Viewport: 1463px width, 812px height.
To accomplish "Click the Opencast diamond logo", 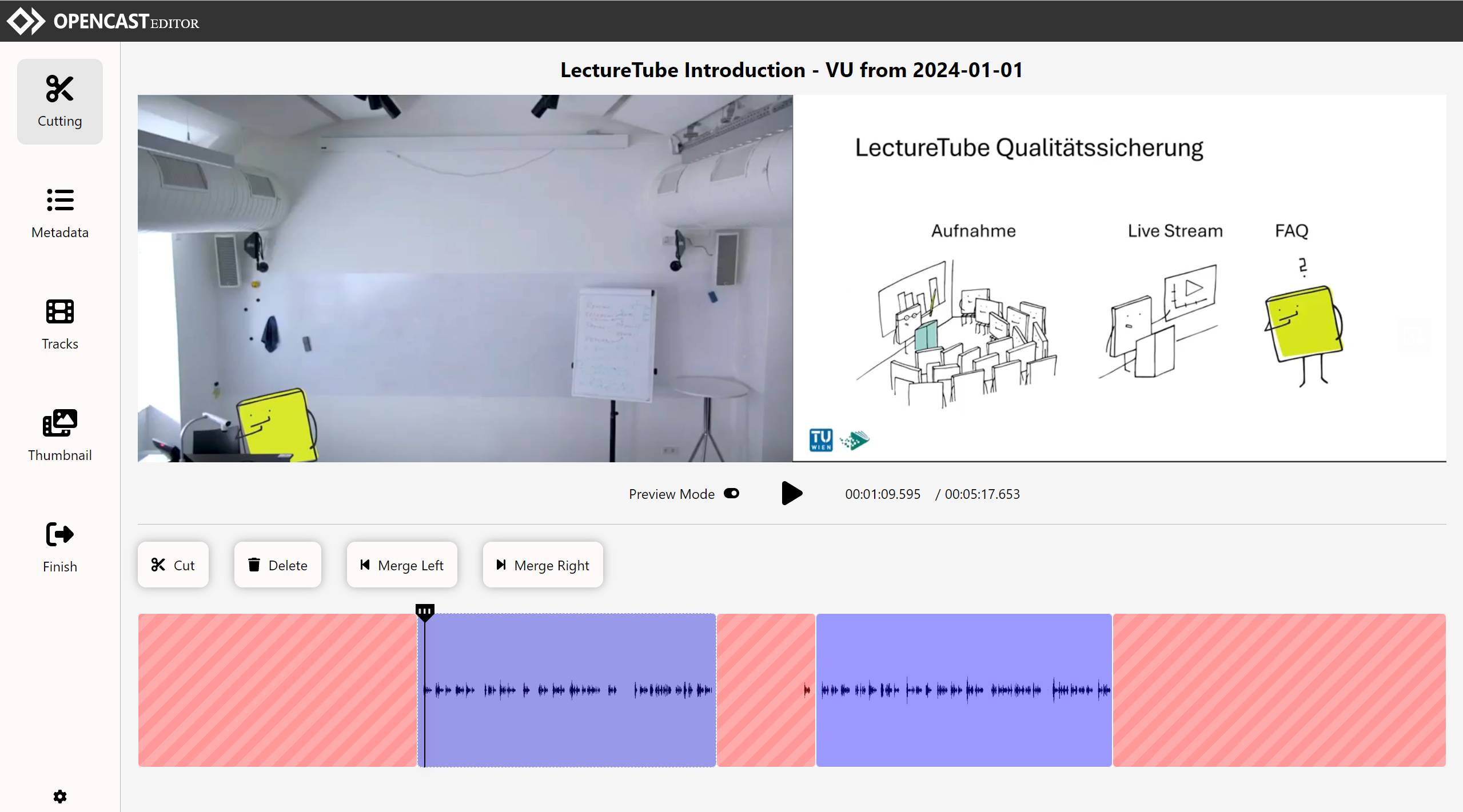I will pos(26,21).
